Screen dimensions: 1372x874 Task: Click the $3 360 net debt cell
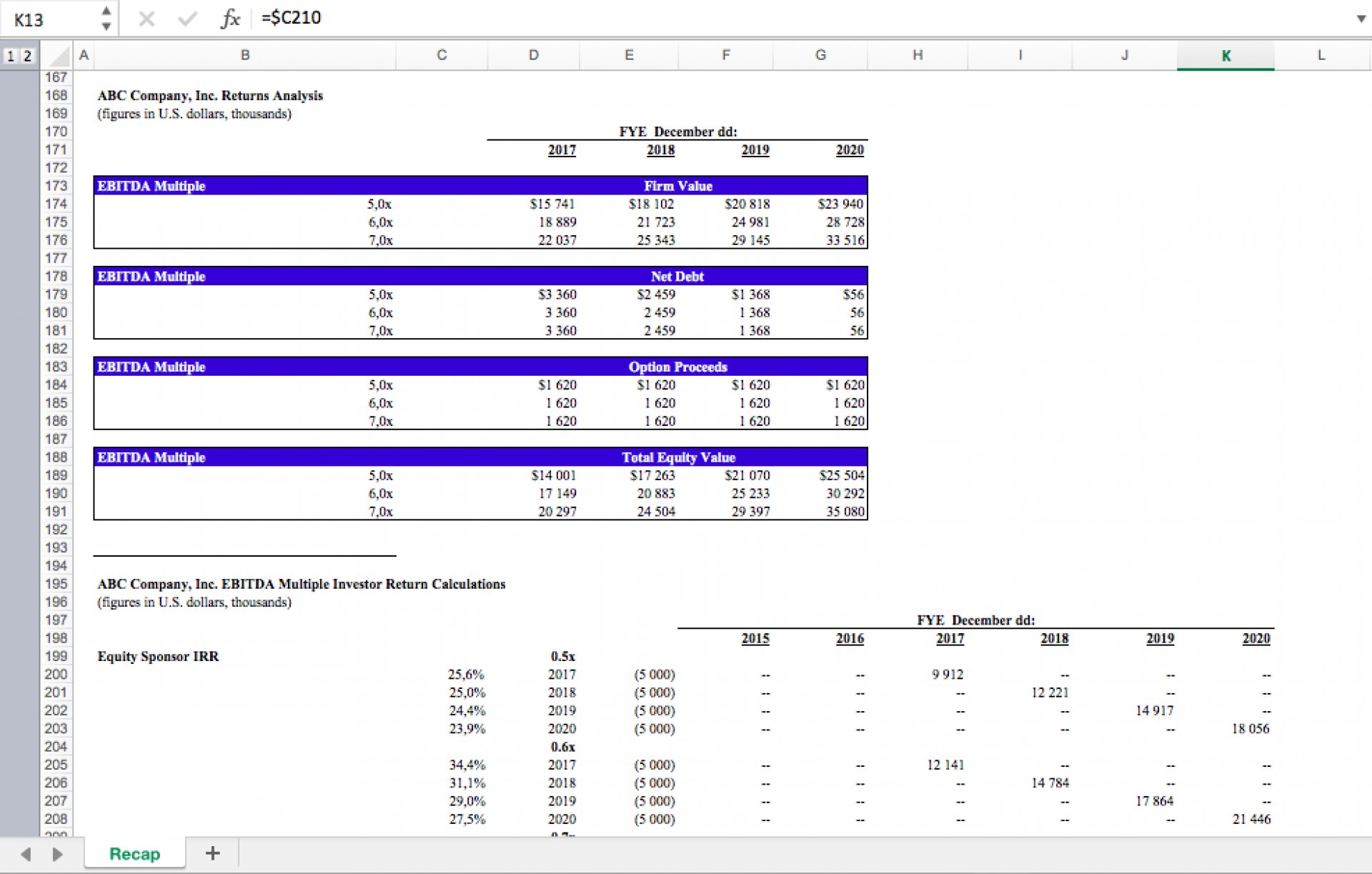tap(557, 294)
